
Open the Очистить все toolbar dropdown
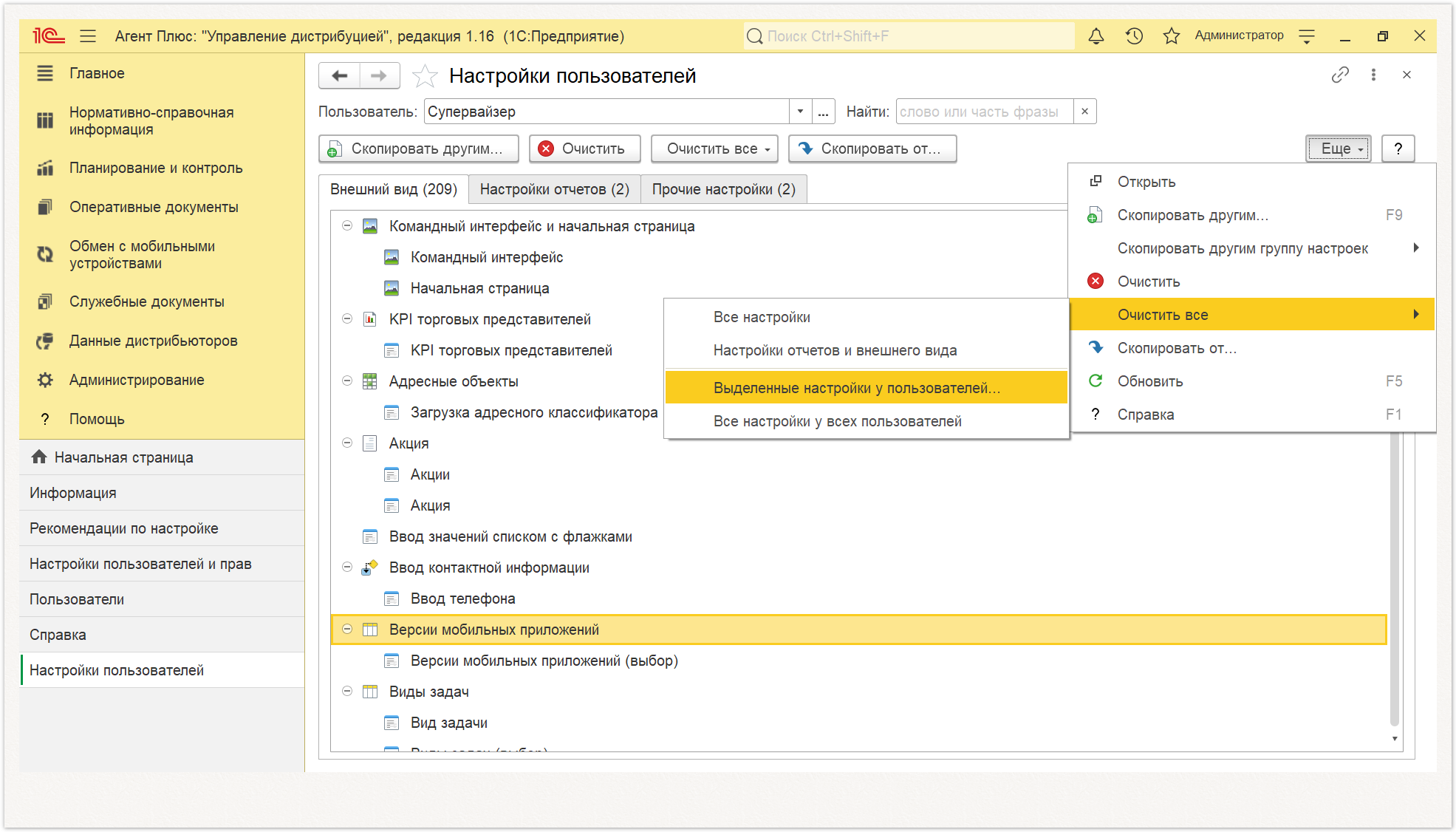point(714,149)
